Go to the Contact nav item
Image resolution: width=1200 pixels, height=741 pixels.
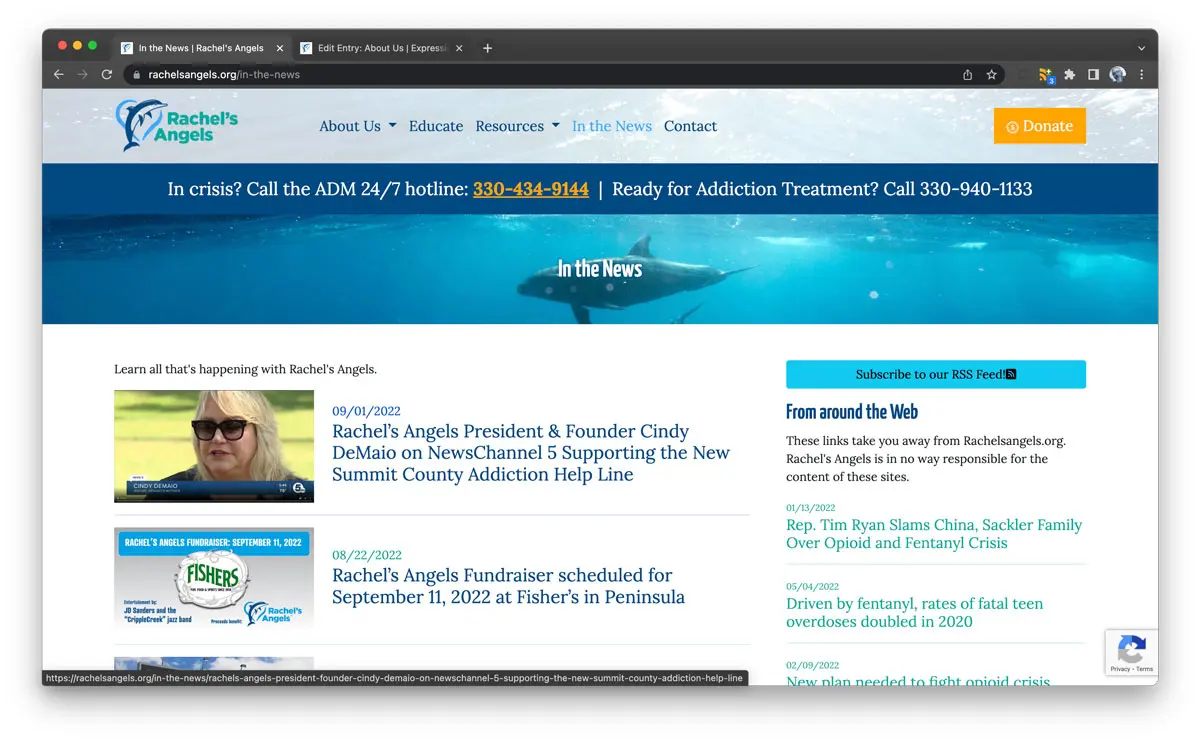[x=690, y=126]
